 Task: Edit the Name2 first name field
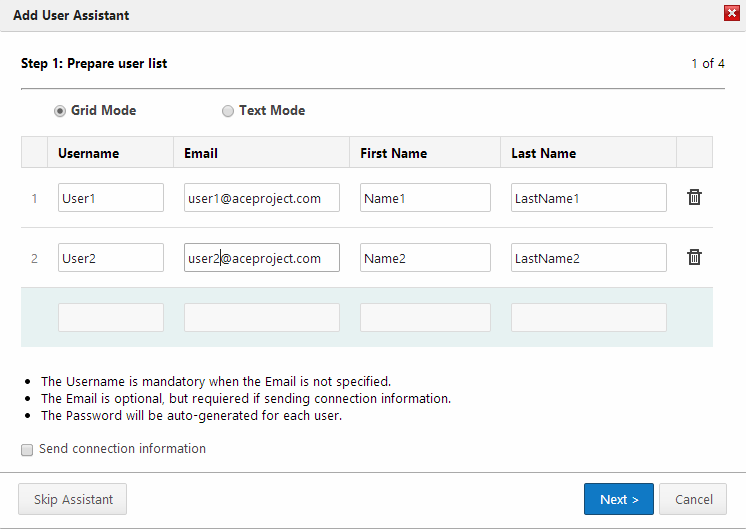coord(425,257)
